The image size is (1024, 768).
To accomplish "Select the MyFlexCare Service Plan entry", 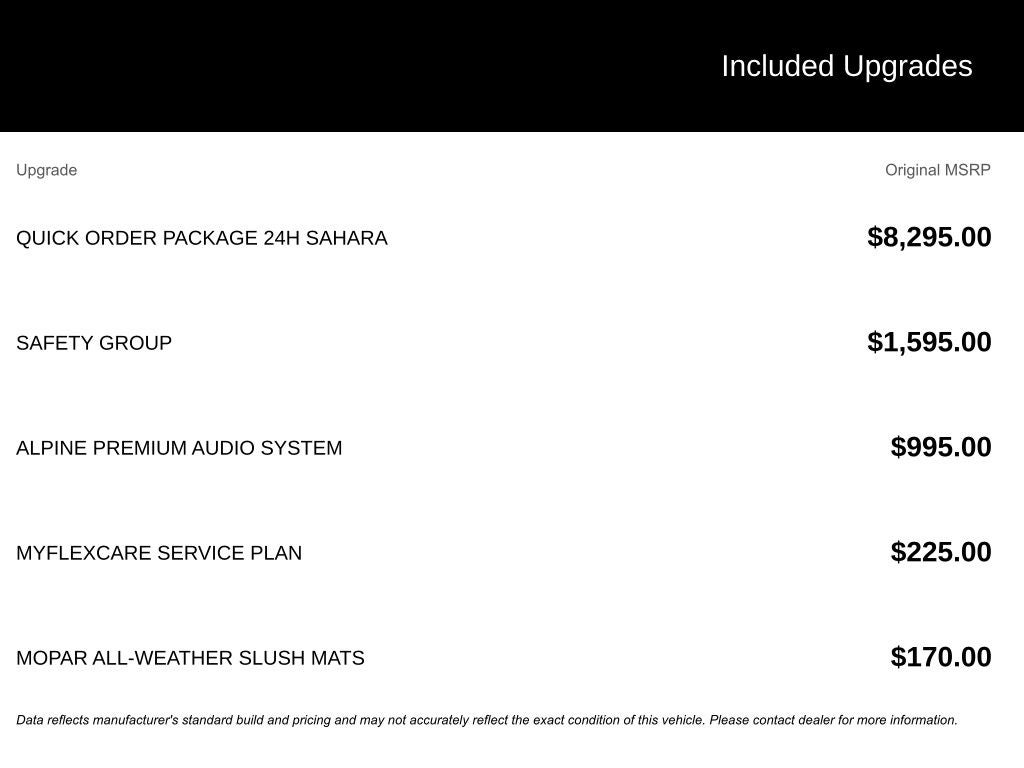I will [159, 553].
